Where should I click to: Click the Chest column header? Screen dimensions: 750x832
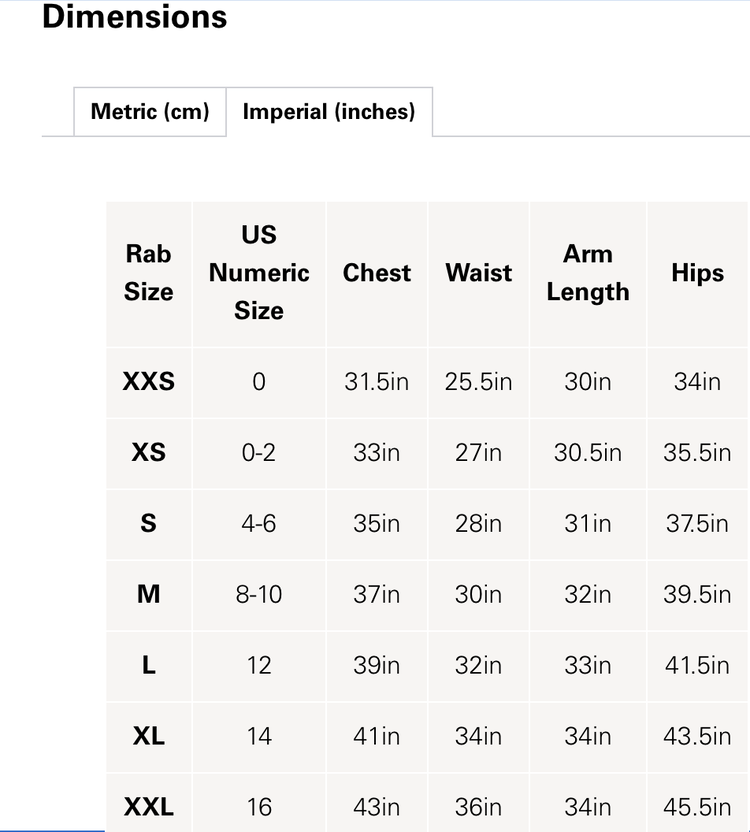point(376,272)
